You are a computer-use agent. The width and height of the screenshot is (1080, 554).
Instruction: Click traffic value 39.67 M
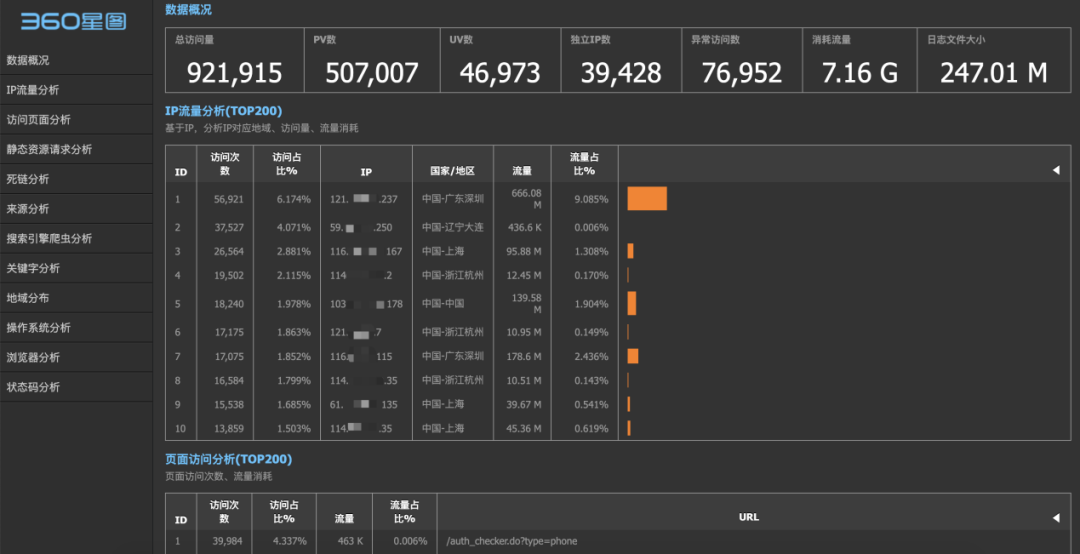click(523, 404)
